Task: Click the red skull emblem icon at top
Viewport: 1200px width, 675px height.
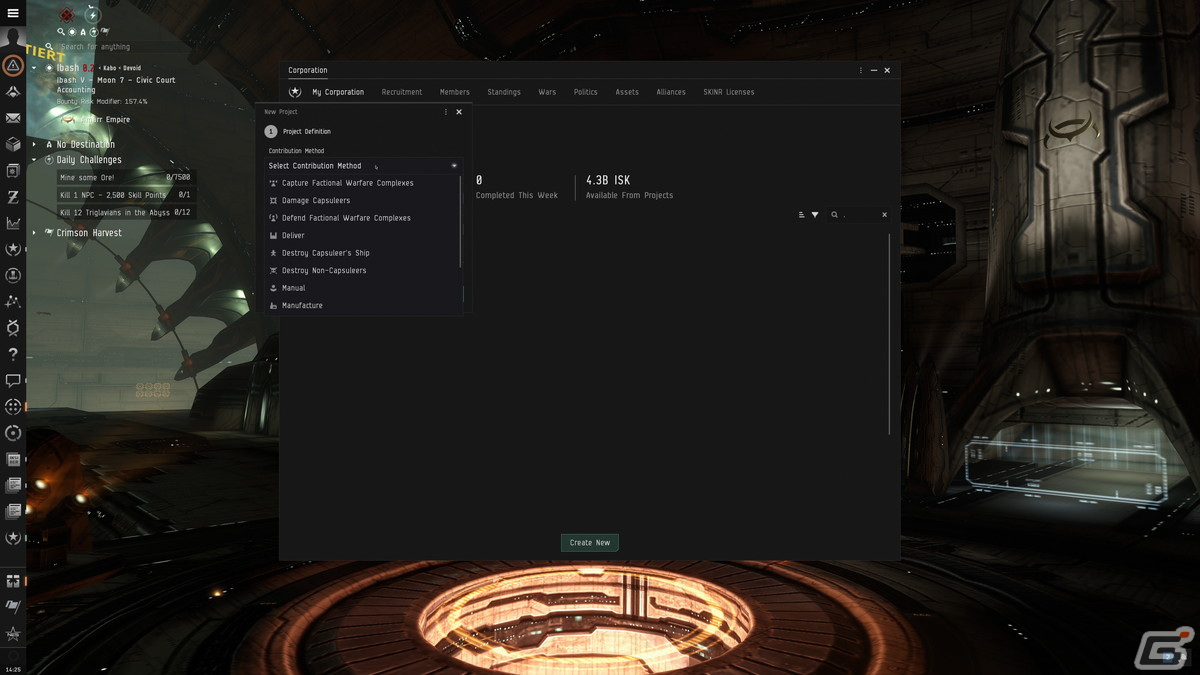Action: 67,15
